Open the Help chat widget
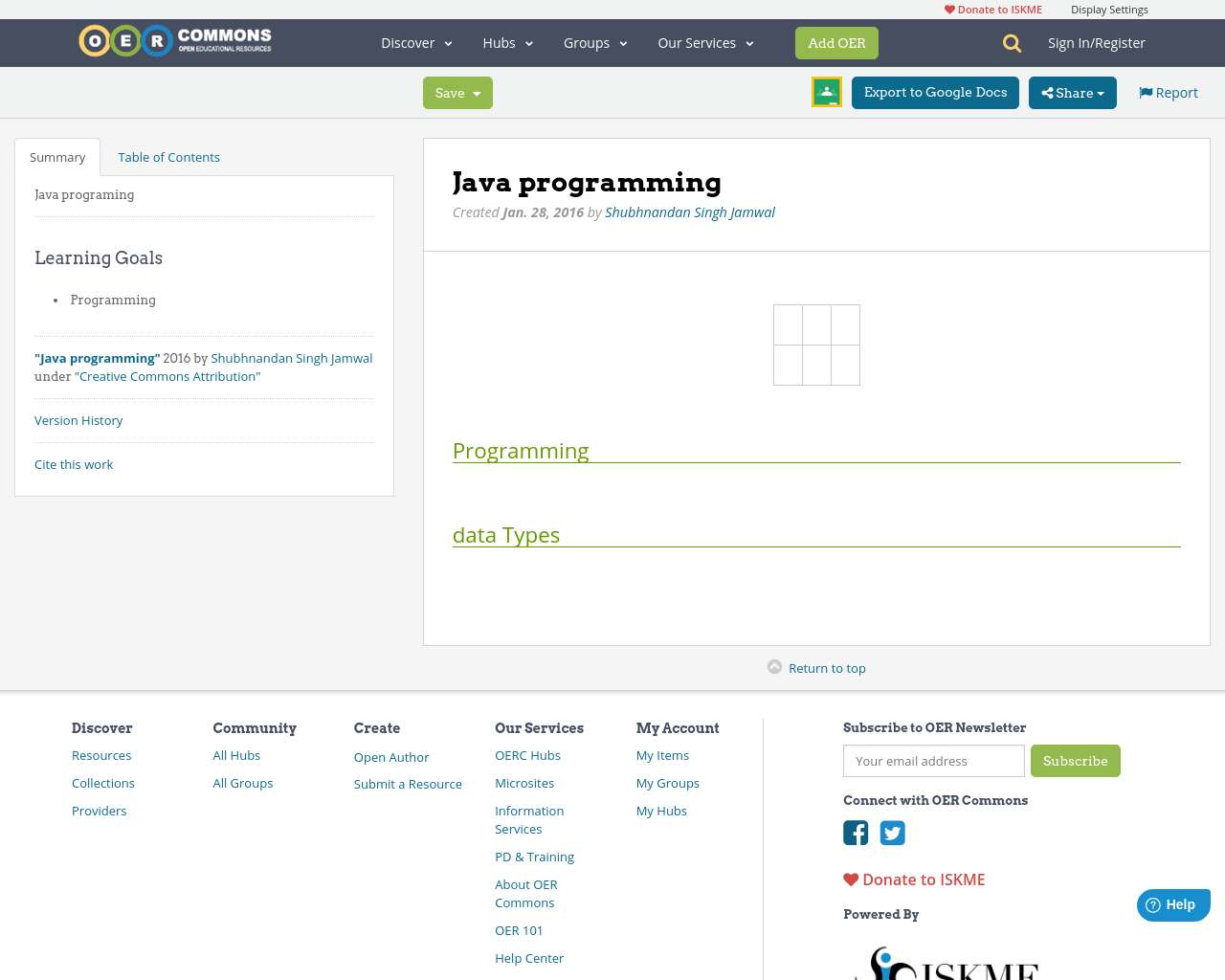 1172,904
